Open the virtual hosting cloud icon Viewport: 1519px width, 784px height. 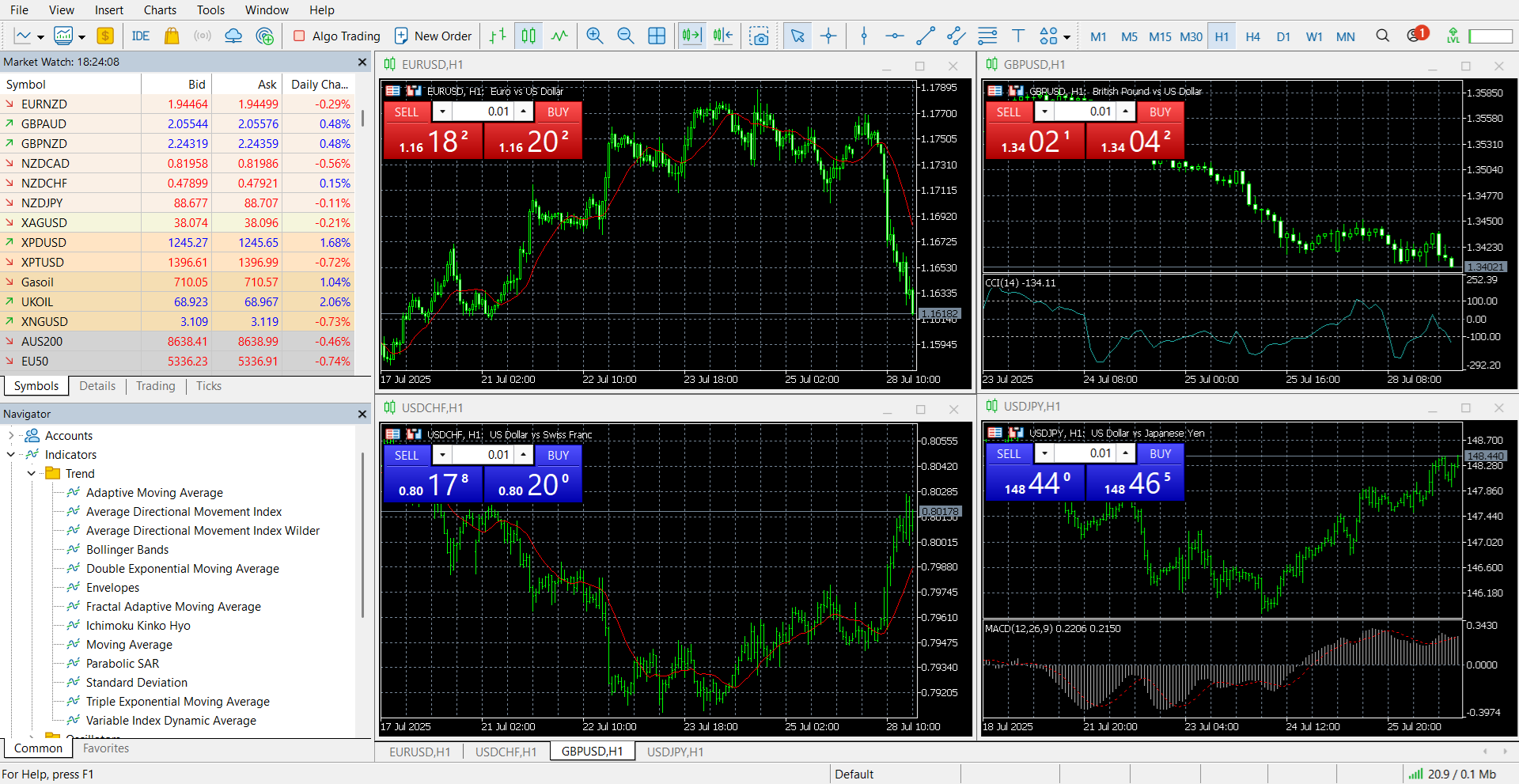click(x=233, y=36)
